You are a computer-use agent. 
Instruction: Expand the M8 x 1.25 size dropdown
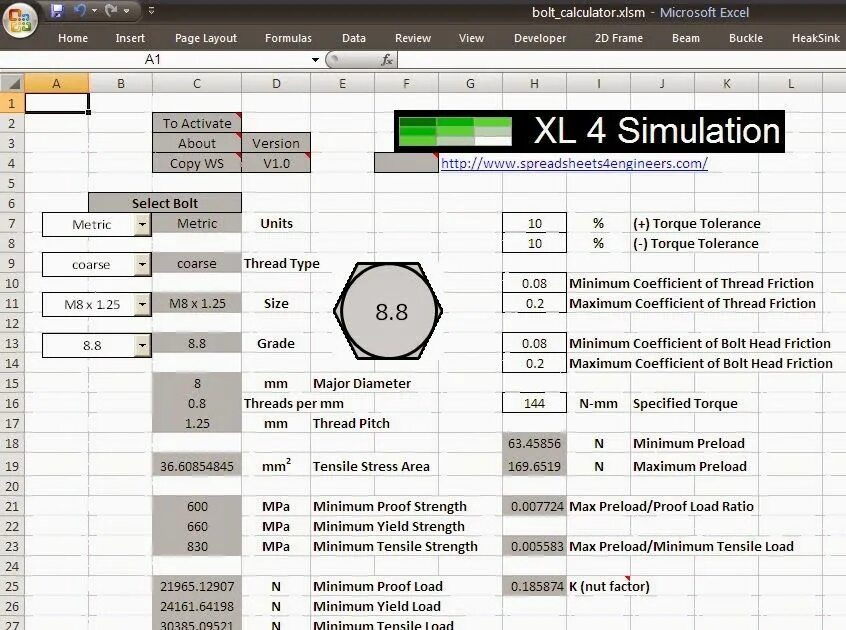tap(142, 304)
